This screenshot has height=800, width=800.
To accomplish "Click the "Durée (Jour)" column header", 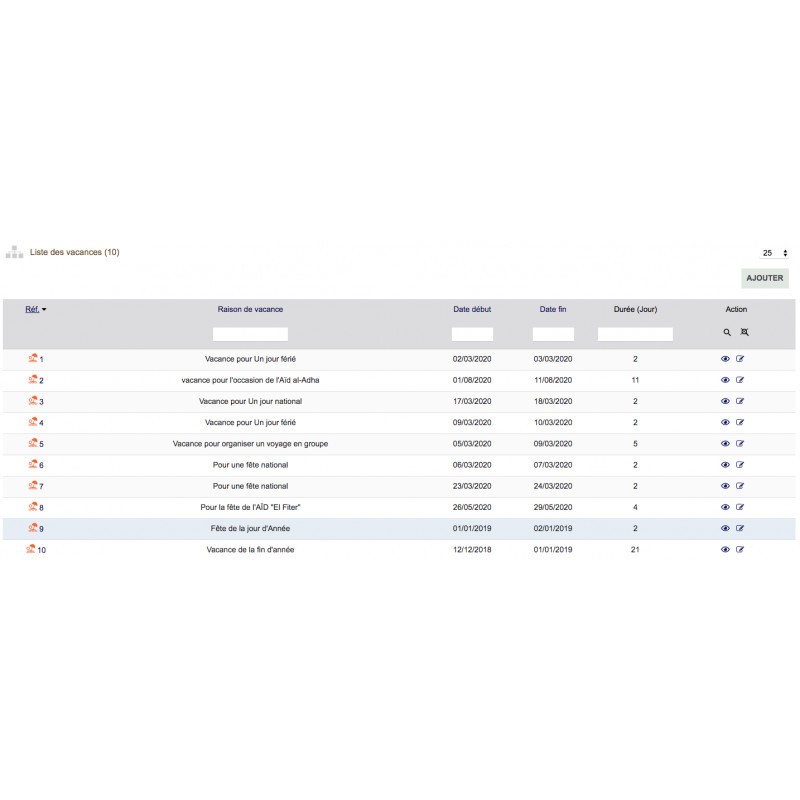I will pos(633,309).
